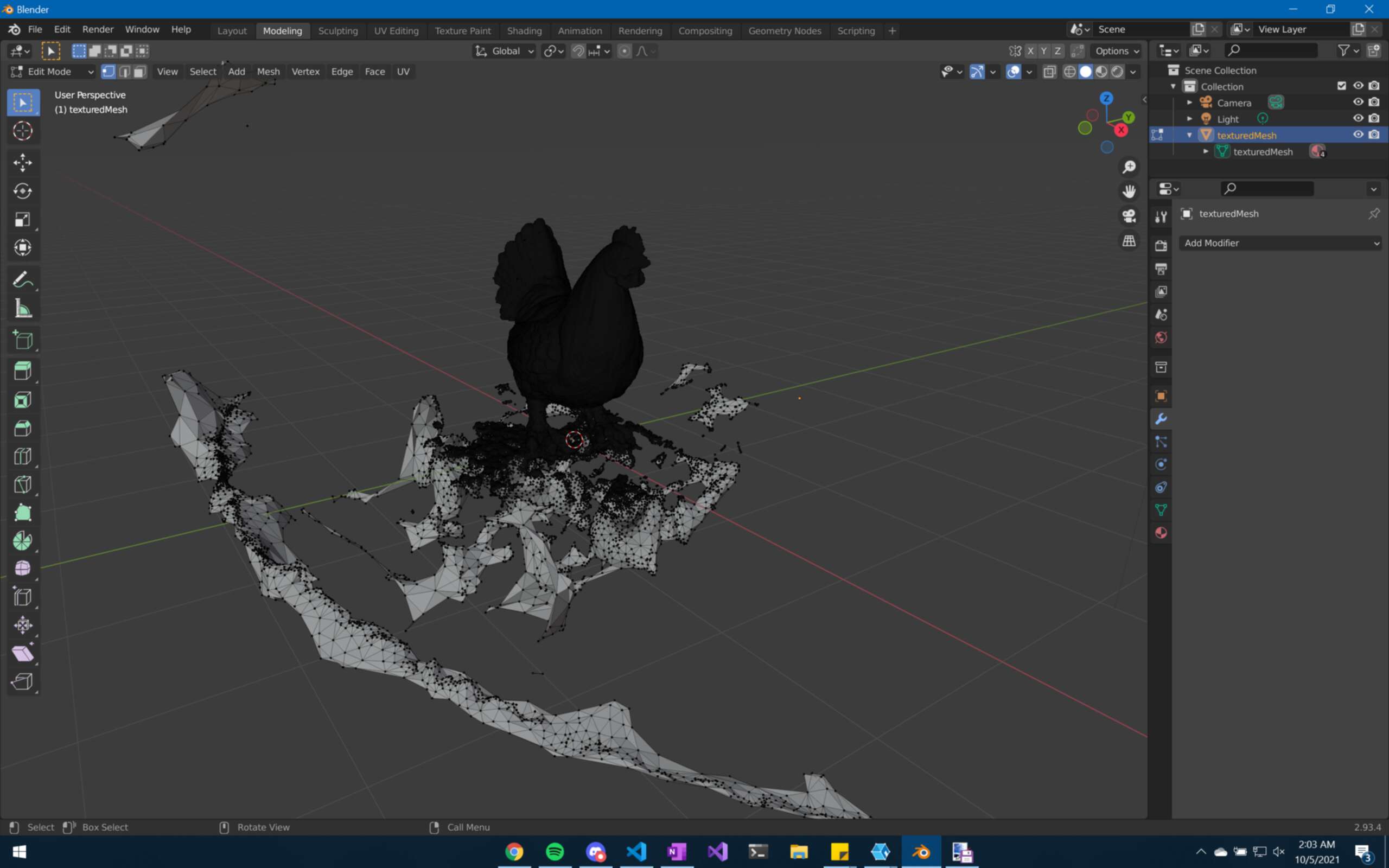Image resolution: width=1389 pixels, height=868 pixels.
Task: Open the File menu
Action: pyautogui.click(x=35, y=29)
